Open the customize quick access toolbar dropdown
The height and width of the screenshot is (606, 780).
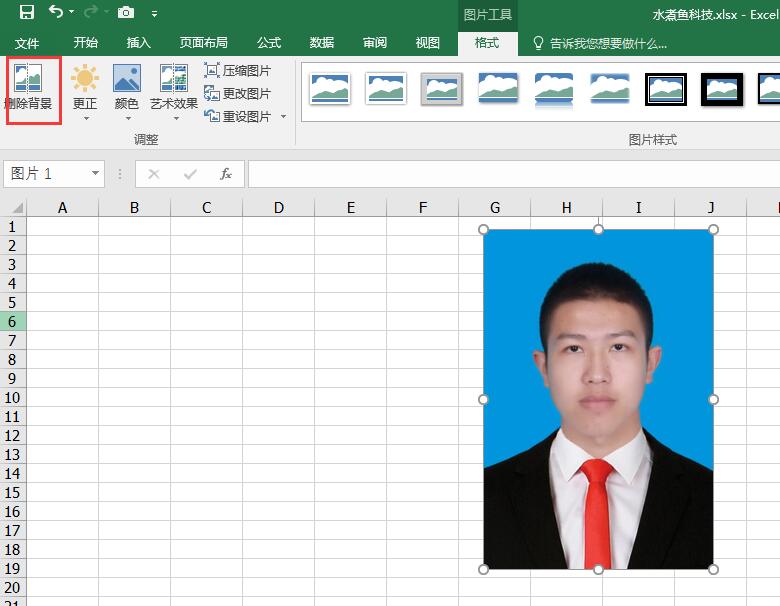[x=154, y=14]
